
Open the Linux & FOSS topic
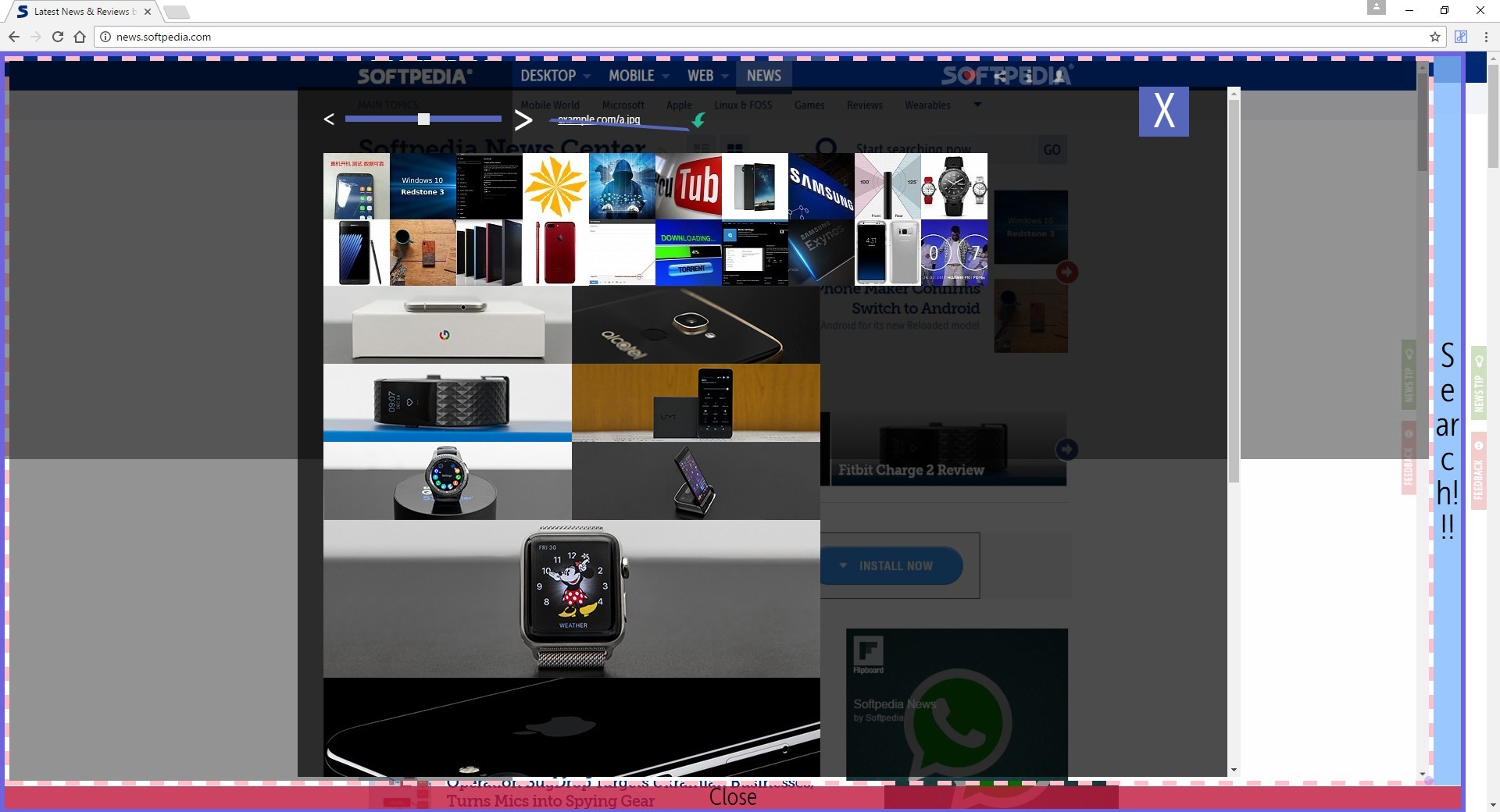pos(743,105)
